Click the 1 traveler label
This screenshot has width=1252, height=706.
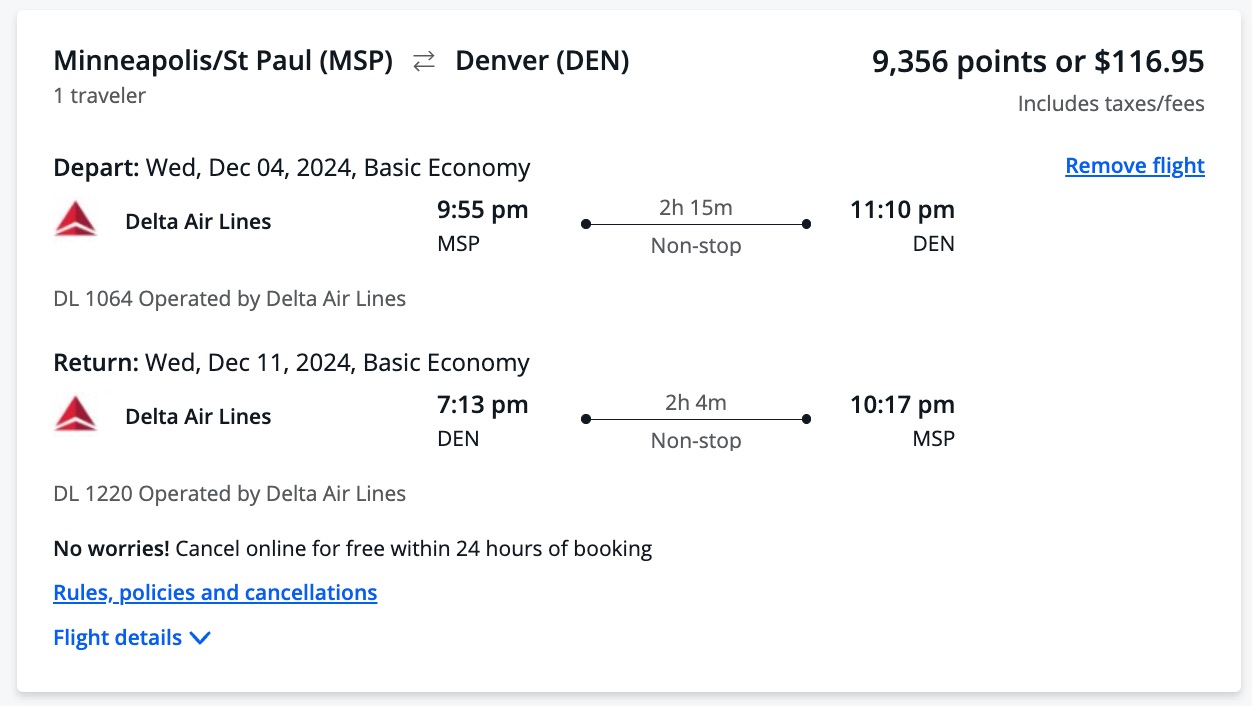click(98, 95)
